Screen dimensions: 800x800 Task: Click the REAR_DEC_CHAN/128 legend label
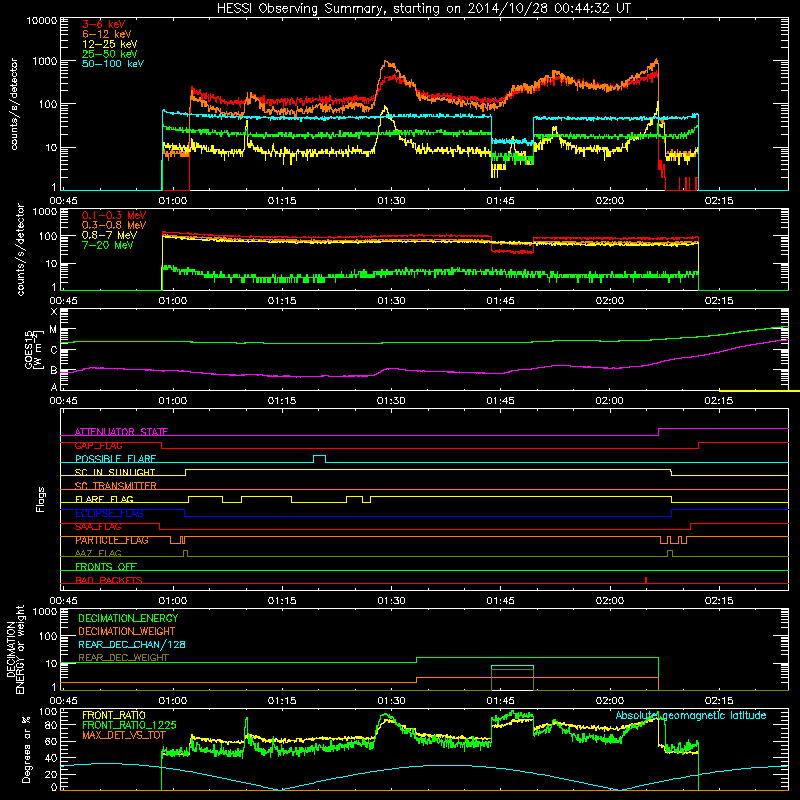coord(132,644)
